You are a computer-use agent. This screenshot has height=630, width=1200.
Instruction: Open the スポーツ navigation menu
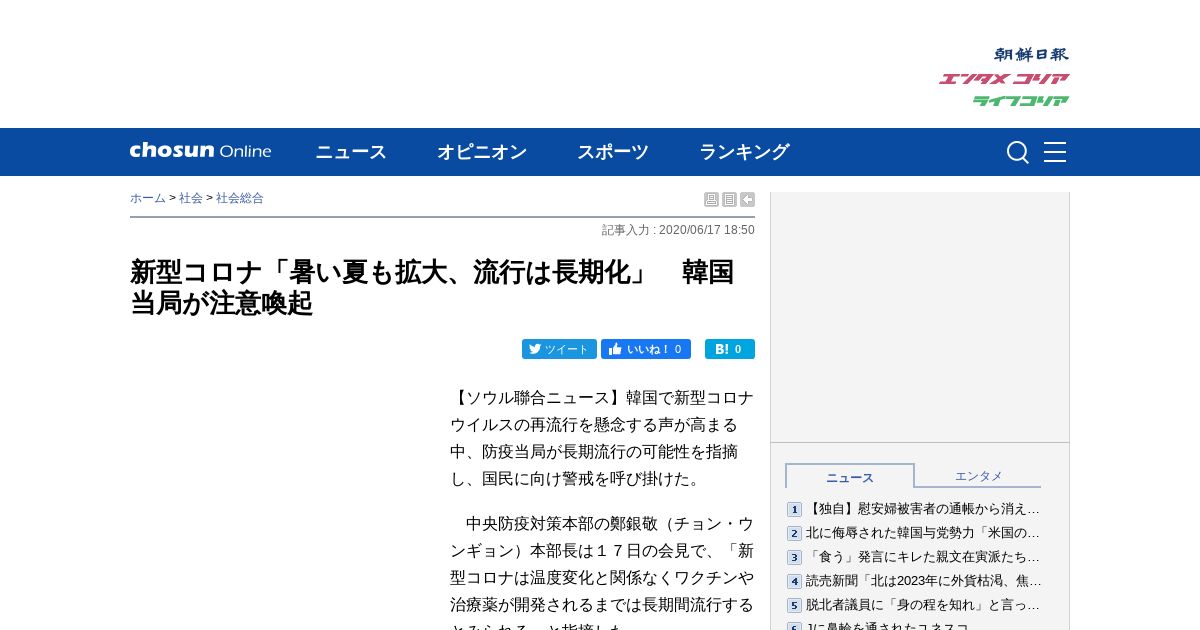point(613,152)
